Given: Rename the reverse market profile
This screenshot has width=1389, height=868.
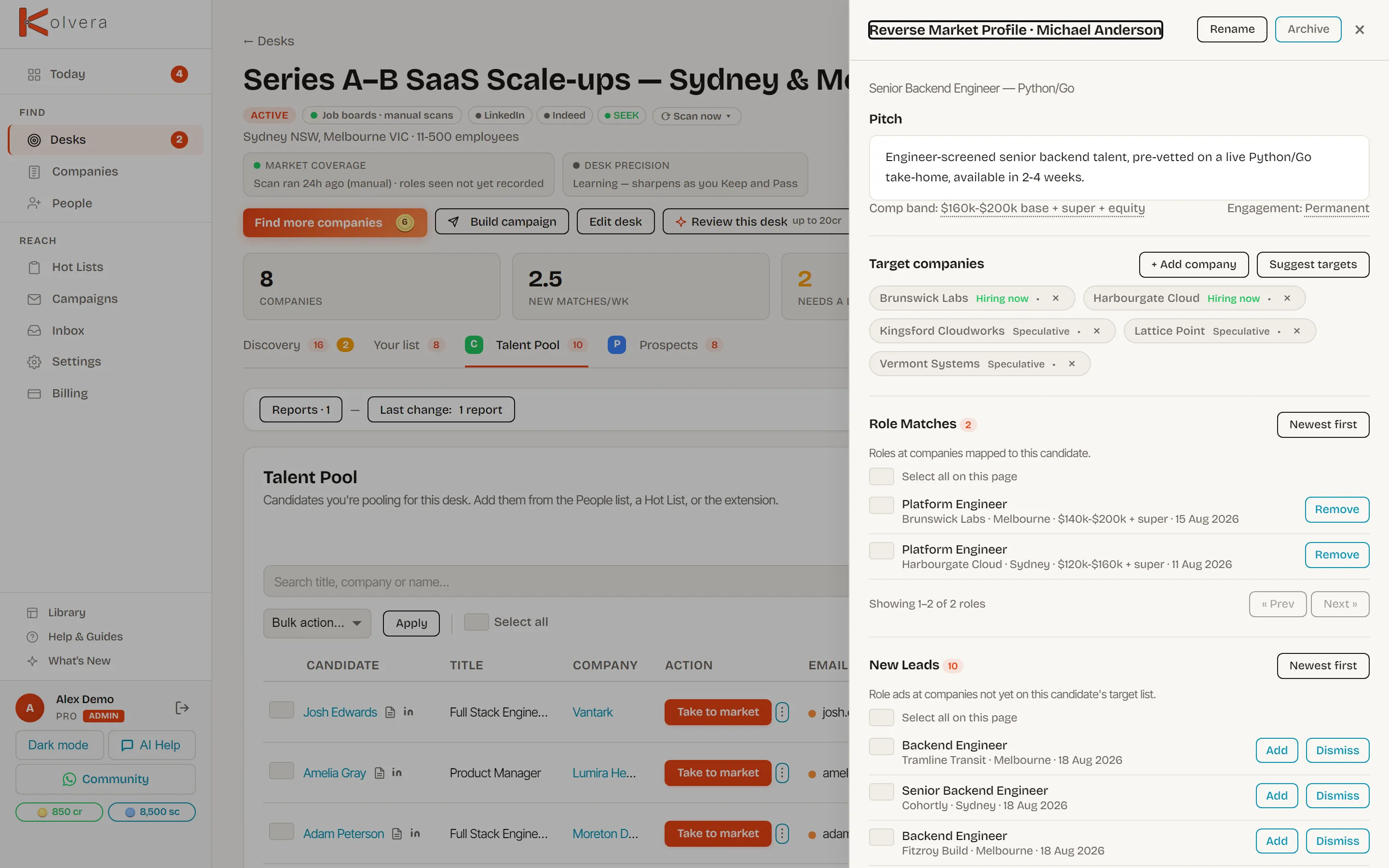Looking at the screenshot, I should click(x=1232, y=29).
